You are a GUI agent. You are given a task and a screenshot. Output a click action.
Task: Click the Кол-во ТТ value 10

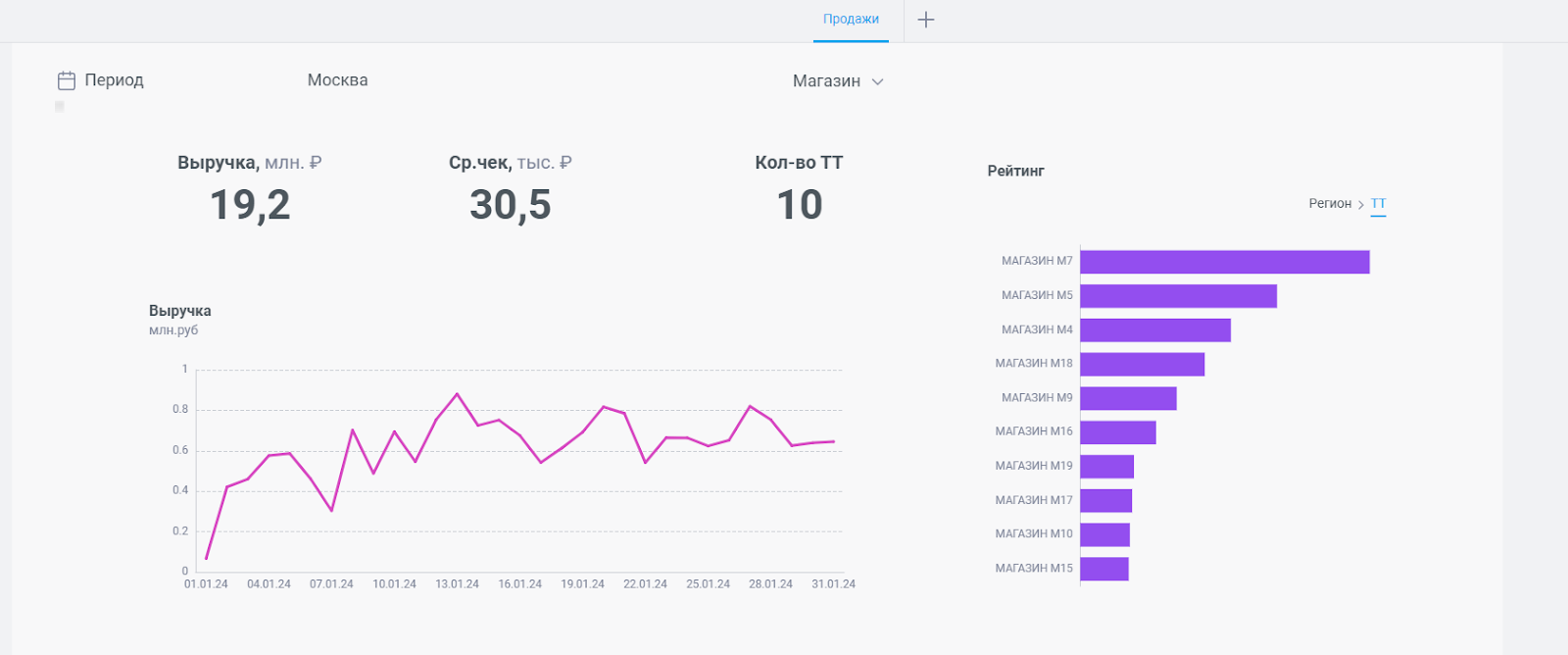(x=800, y=205)
